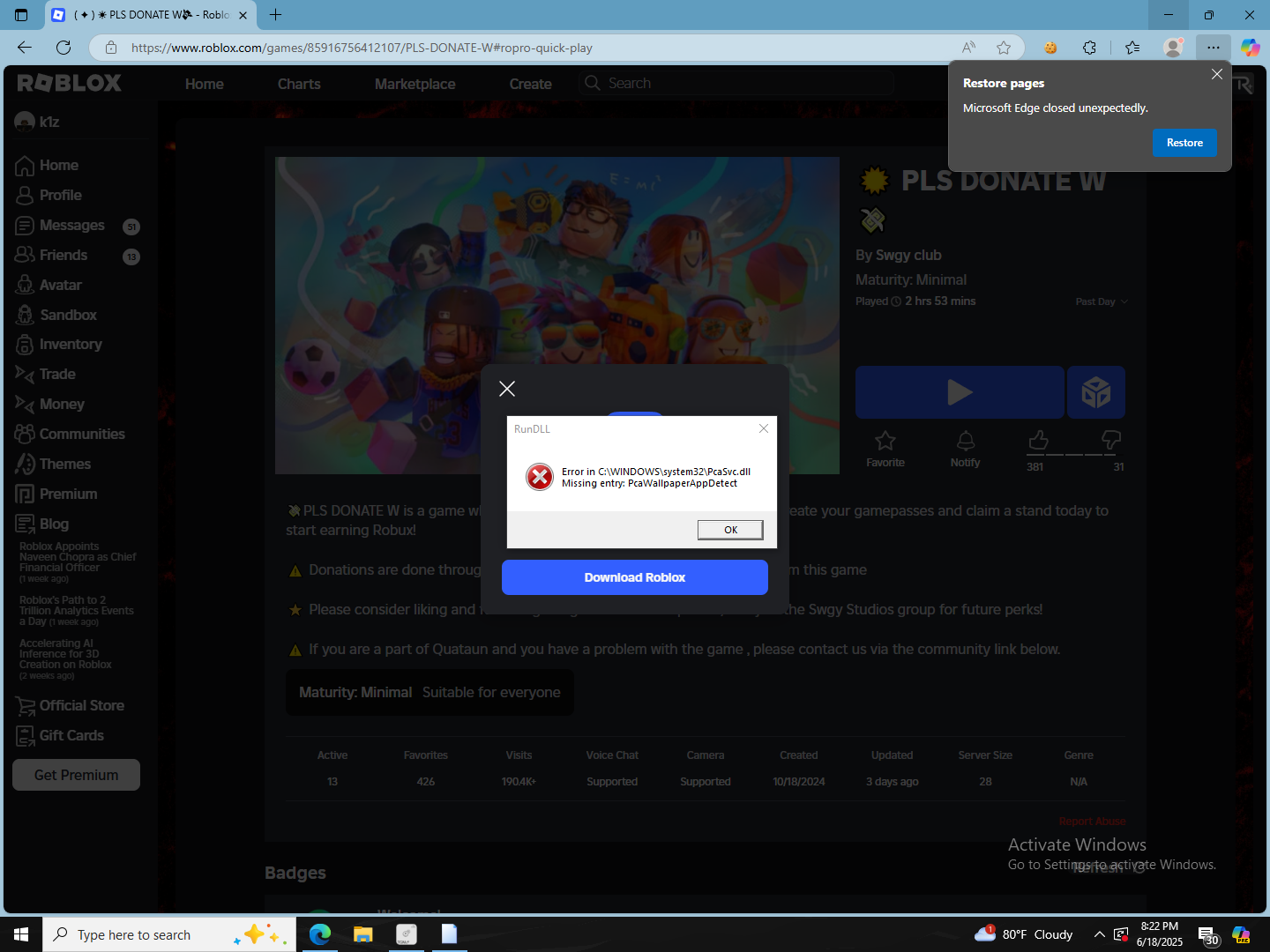Image resolution: width=1270 pixels, height=952 pixels.
Task: Open Gift Cards in sidebar
Action: pos(60,735)
